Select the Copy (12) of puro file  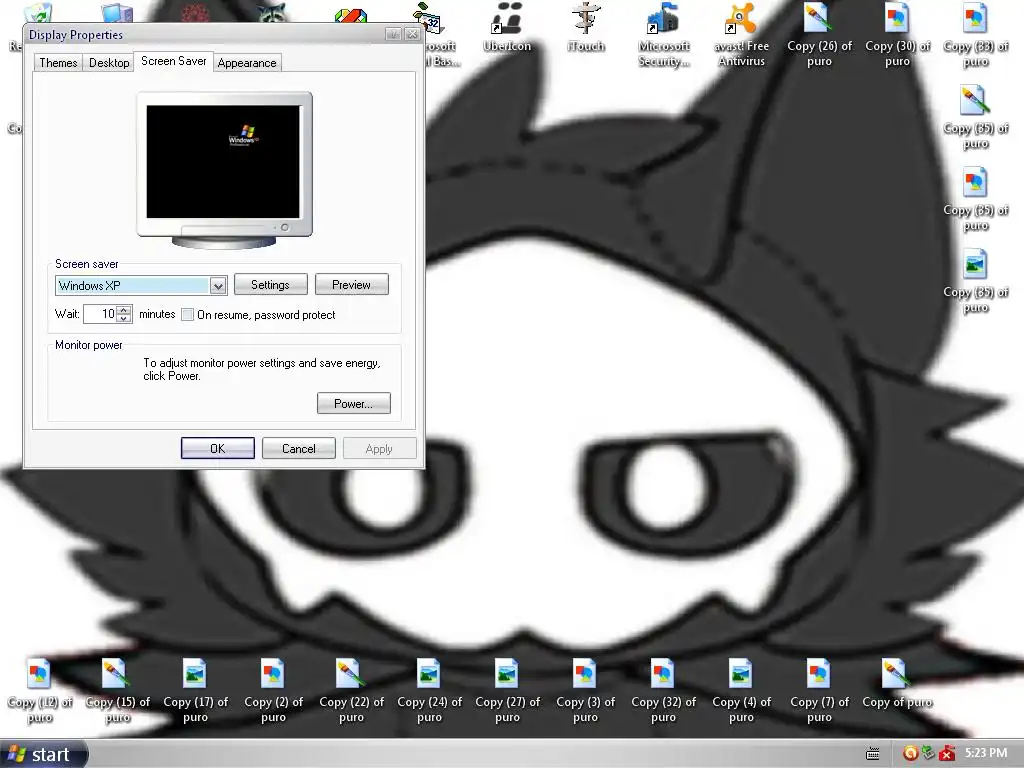tap(39, 691)
